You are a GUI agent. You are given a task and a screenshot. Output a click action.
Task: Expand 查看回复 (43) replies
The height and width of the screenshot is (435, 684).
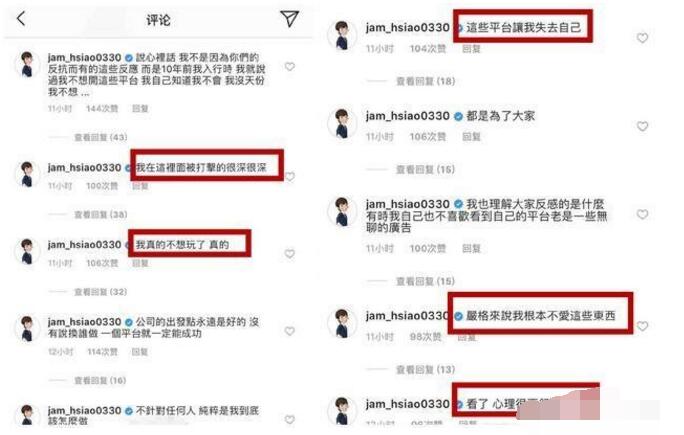101,137
